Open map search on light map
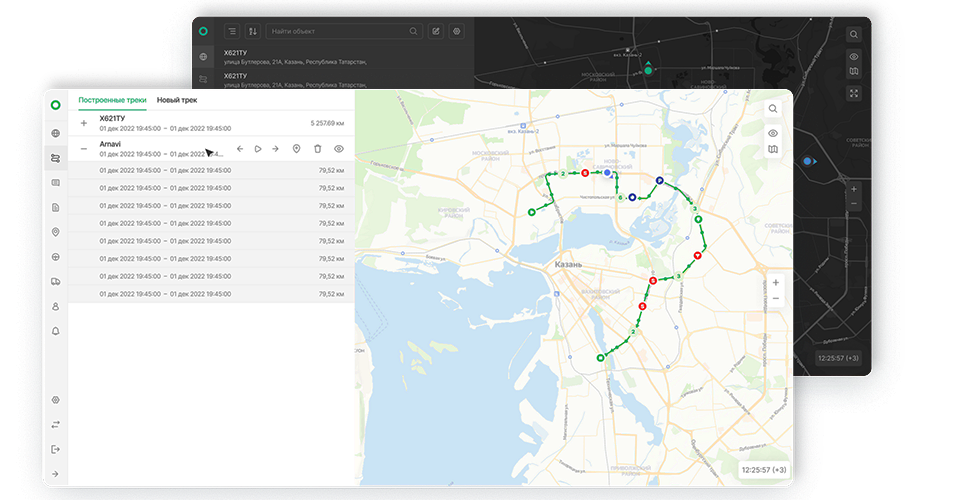Viewport: 960px width, 500px height. click(773, 109)
